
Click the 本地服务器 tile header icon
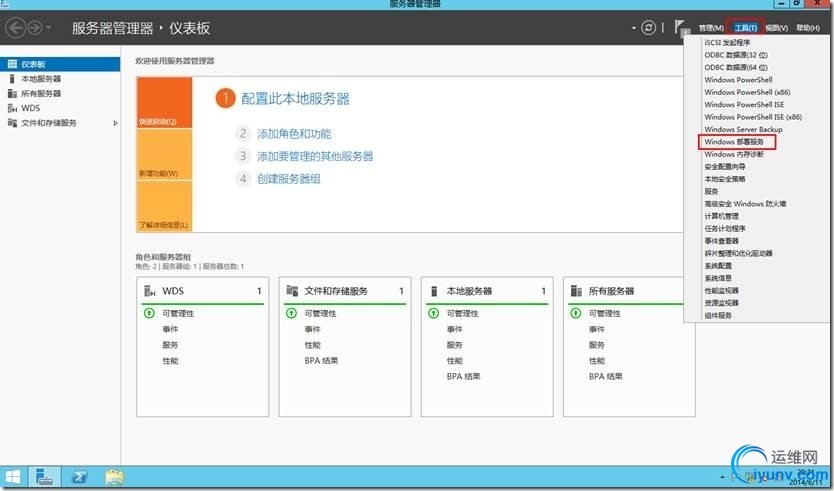434,291
